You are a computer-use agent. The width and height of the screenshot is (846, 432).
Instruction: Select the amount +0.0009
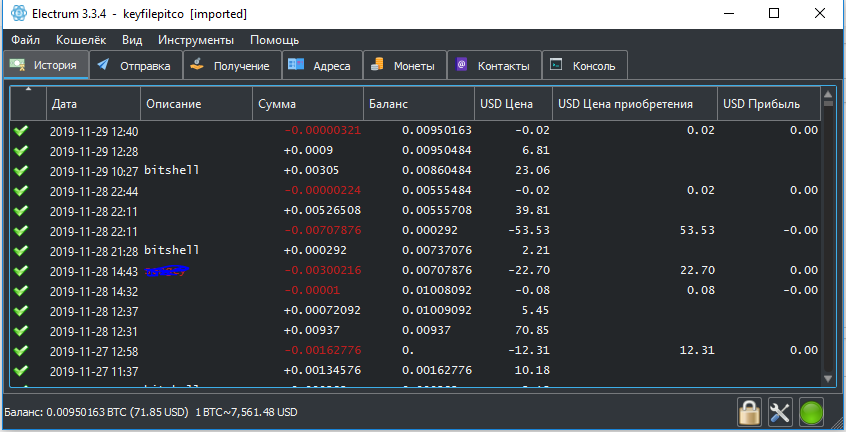[x=308, y=150]
